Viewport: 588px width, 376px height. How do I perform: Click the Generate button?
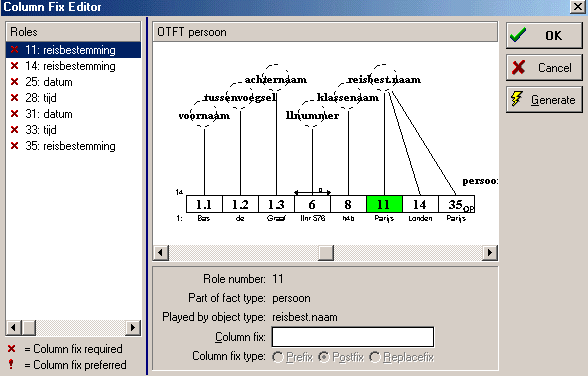pos(544,100)
